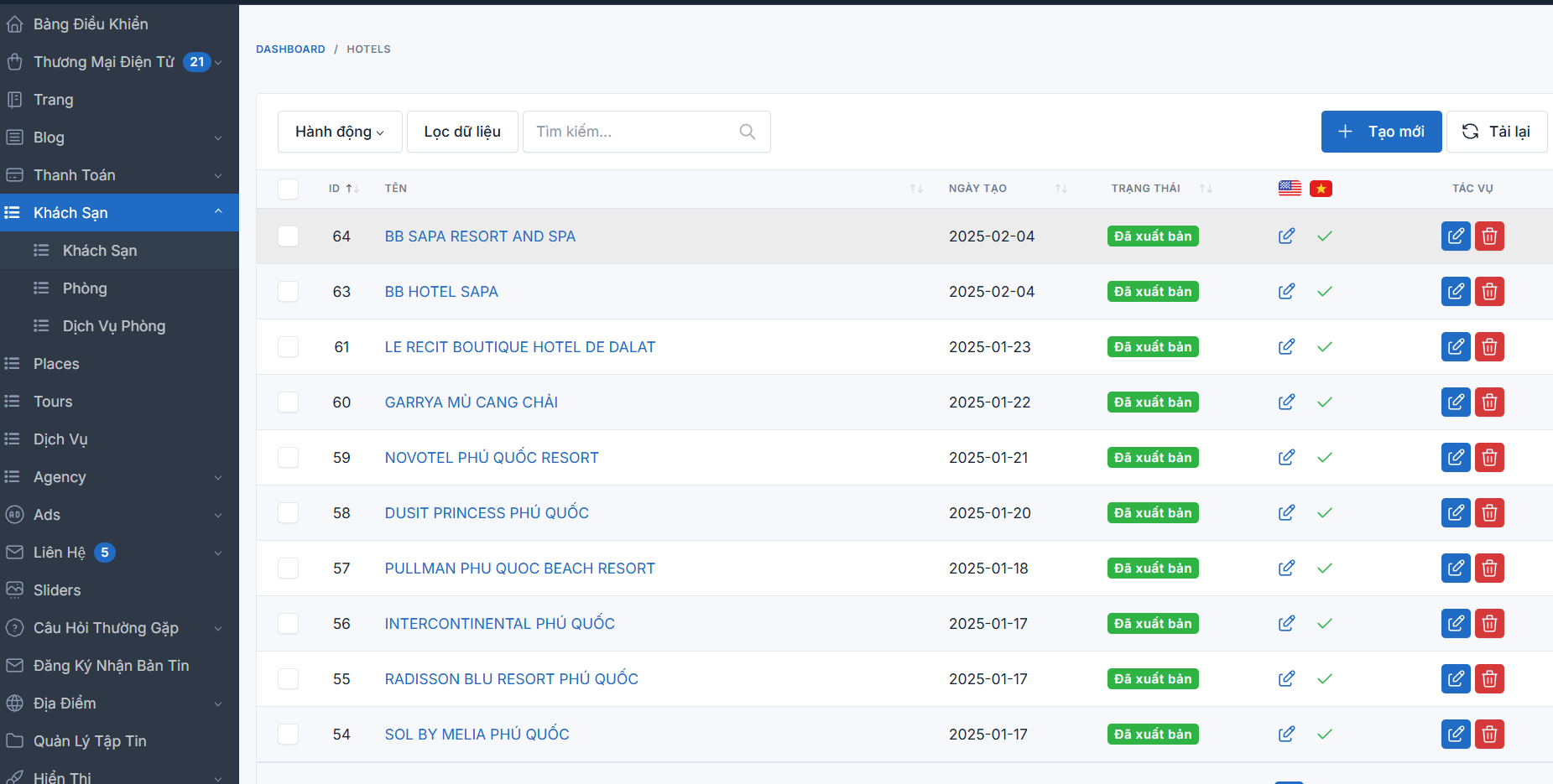Open Bảng Điều Khiển in sidebar
The image size is (1553, 784).
tap(119, 24)
